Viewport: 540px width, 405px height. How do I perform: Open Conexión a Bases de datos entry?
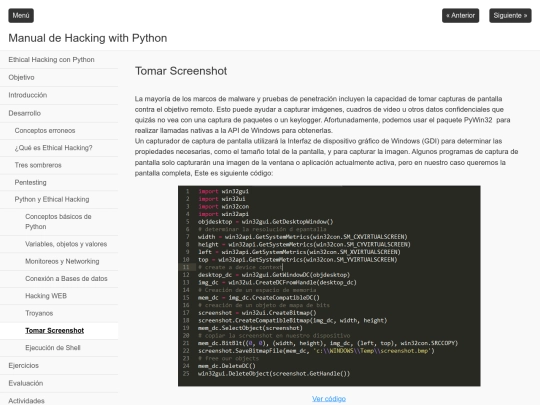pos(66,279)
